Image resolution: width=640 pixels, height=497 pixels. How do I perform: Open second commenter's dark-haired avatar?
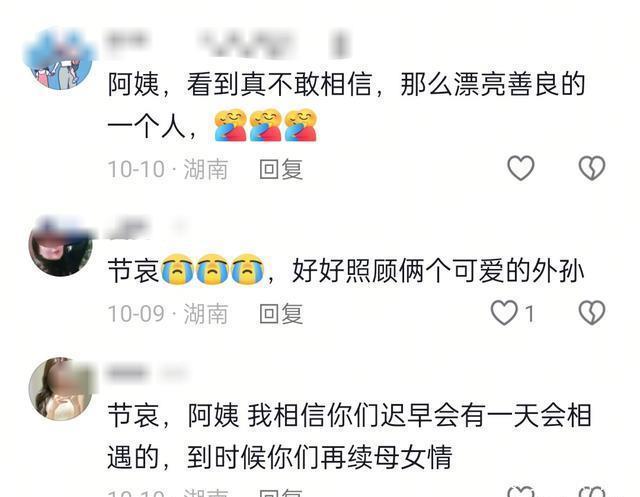[60, 246]
